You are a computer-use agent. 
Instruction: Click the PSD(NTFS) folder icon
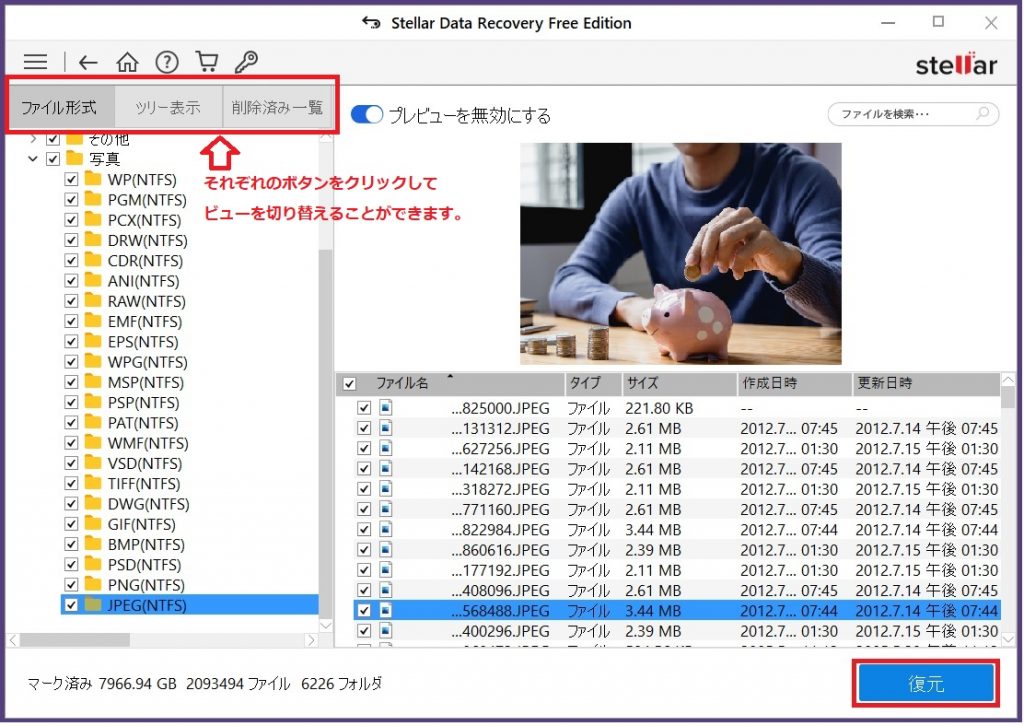93,564
